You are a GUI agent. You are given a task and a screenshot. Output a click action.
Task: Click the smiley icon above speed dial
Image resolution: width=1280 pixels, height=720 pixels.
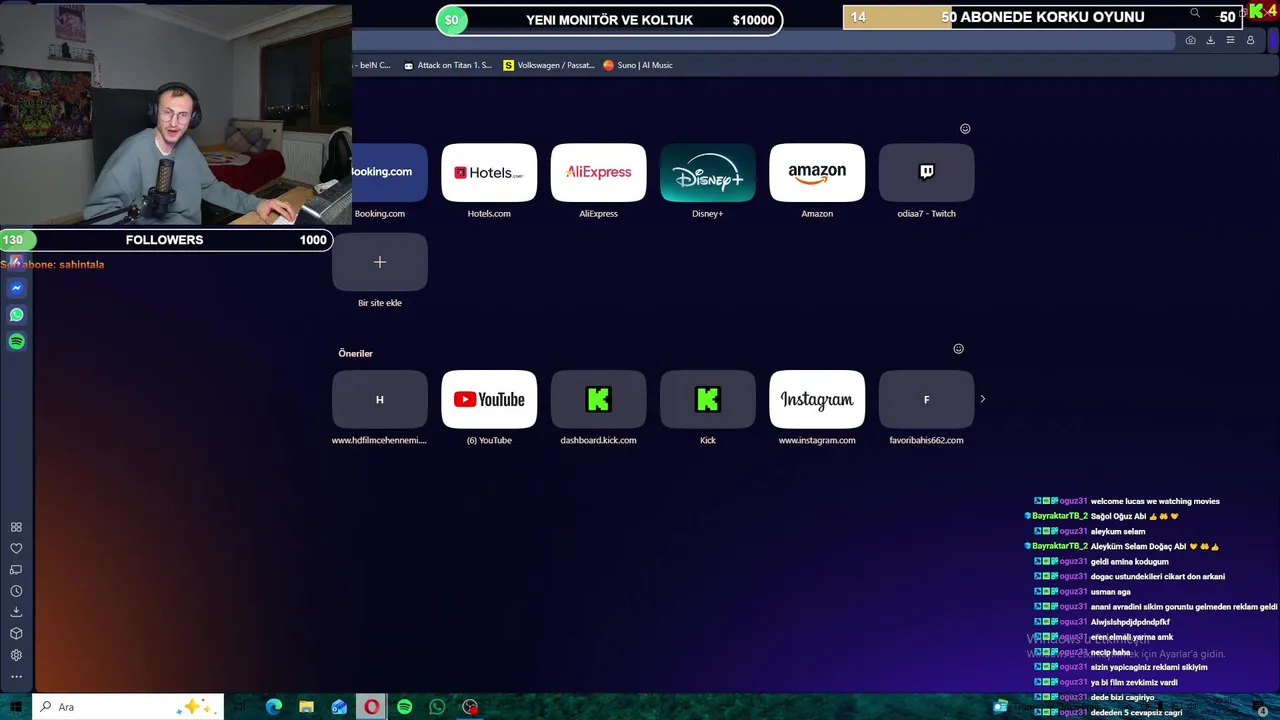point(965,129)
